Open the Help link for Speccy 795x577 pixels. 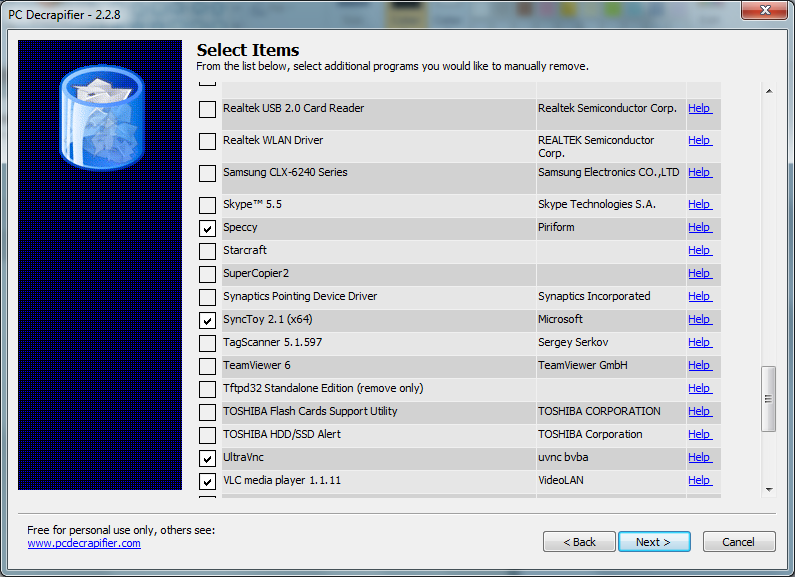(700, 227)
